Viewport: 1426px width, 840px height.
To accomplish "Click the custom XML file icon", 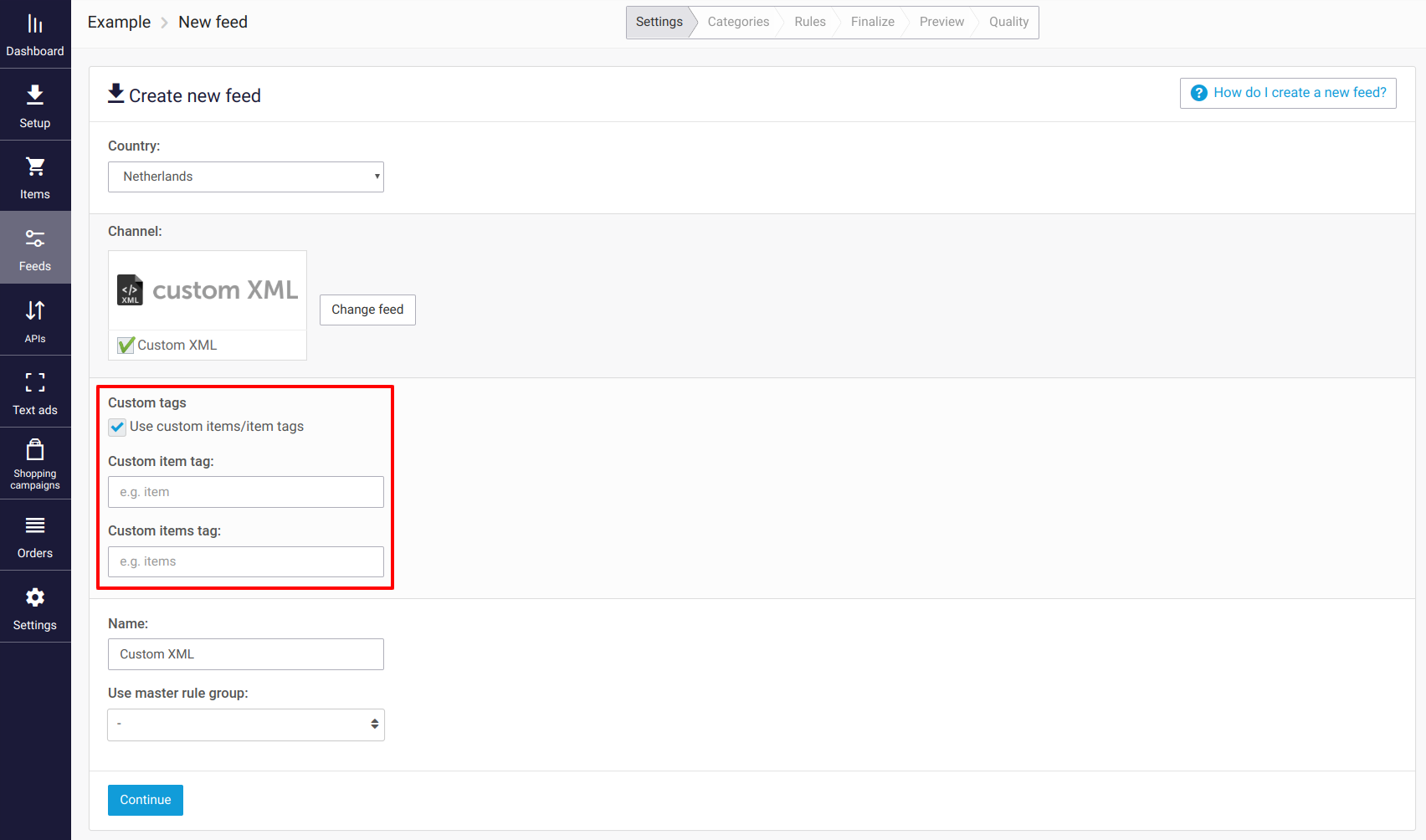I will pos(130,290).
